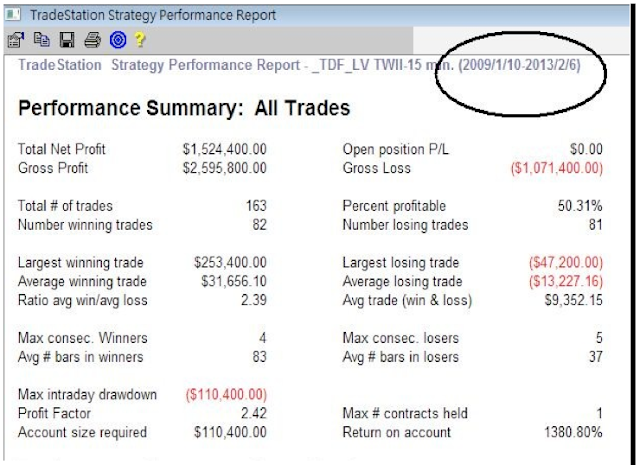Screen dimensions: 640x471
Task: Save the report with floppy disk icon
Action: (x=66, y=41)
